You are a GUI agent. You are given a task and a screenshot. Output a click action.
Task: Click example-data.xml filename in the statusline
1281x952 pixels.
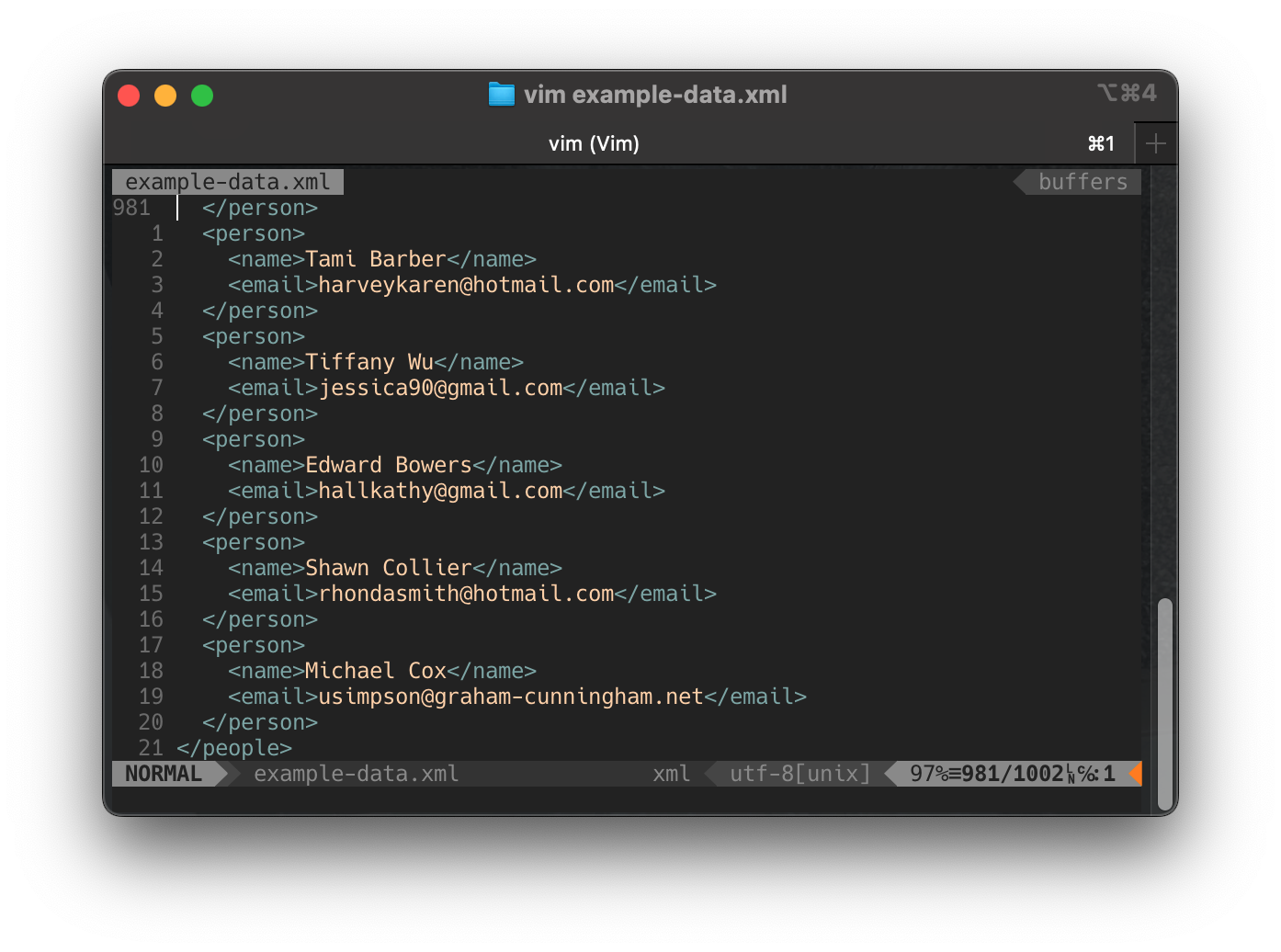(x=355, y=774)
